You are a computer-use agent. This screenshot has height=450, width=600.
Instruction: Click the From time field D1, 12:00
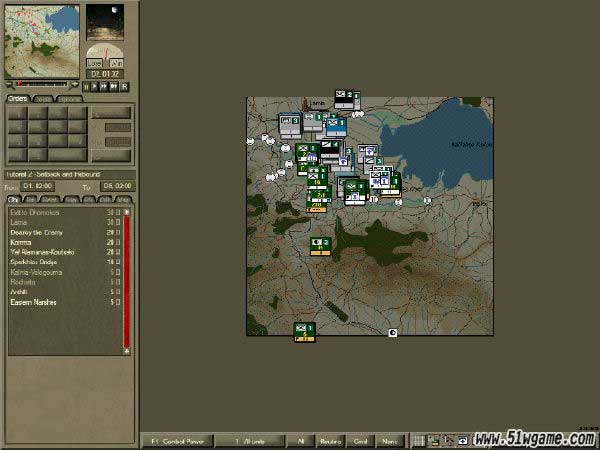(x=38, y=186)
